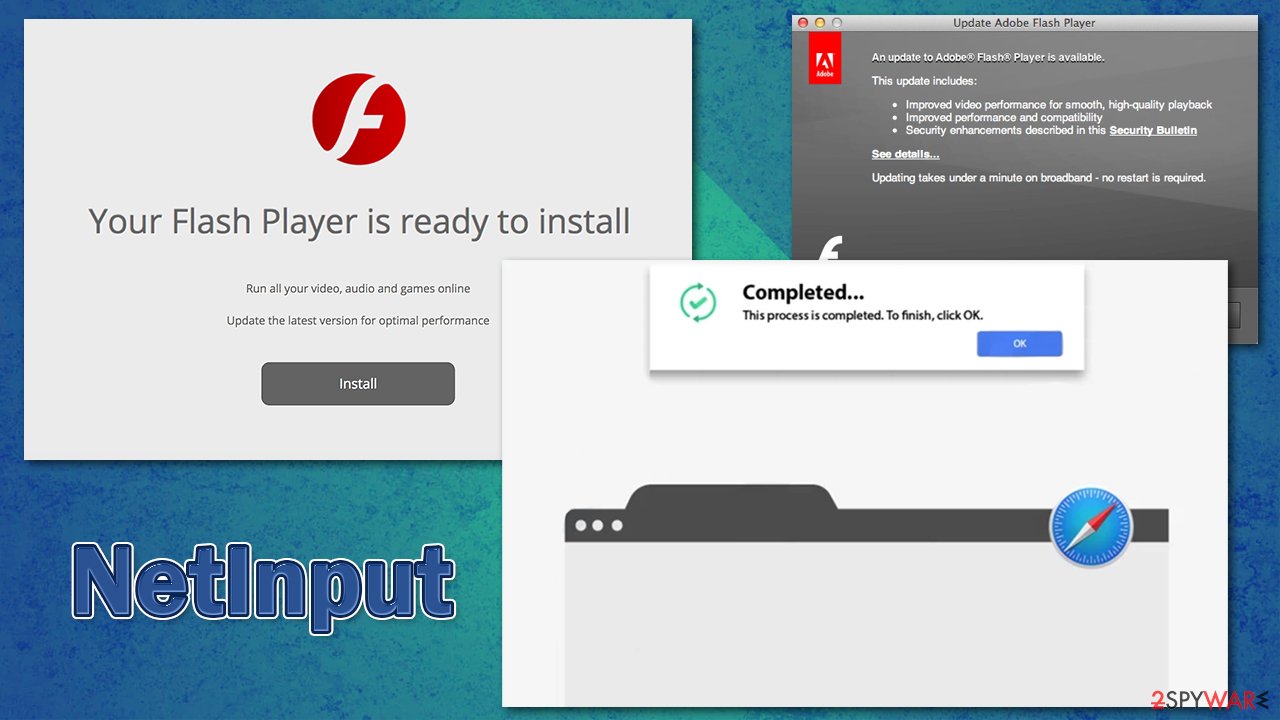
Task: Click the Safari compass icon
Action: coord(1091,527)
